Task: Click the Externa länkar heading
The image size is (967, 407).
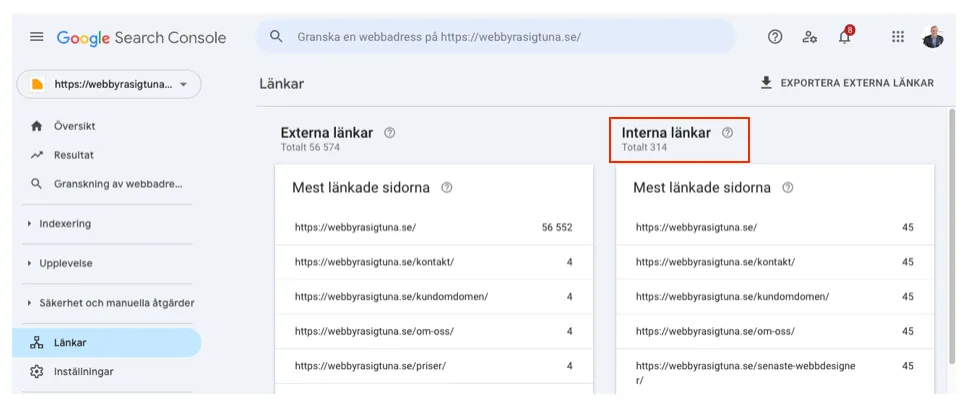Action: pyautogui.click(x=327, y=133)
